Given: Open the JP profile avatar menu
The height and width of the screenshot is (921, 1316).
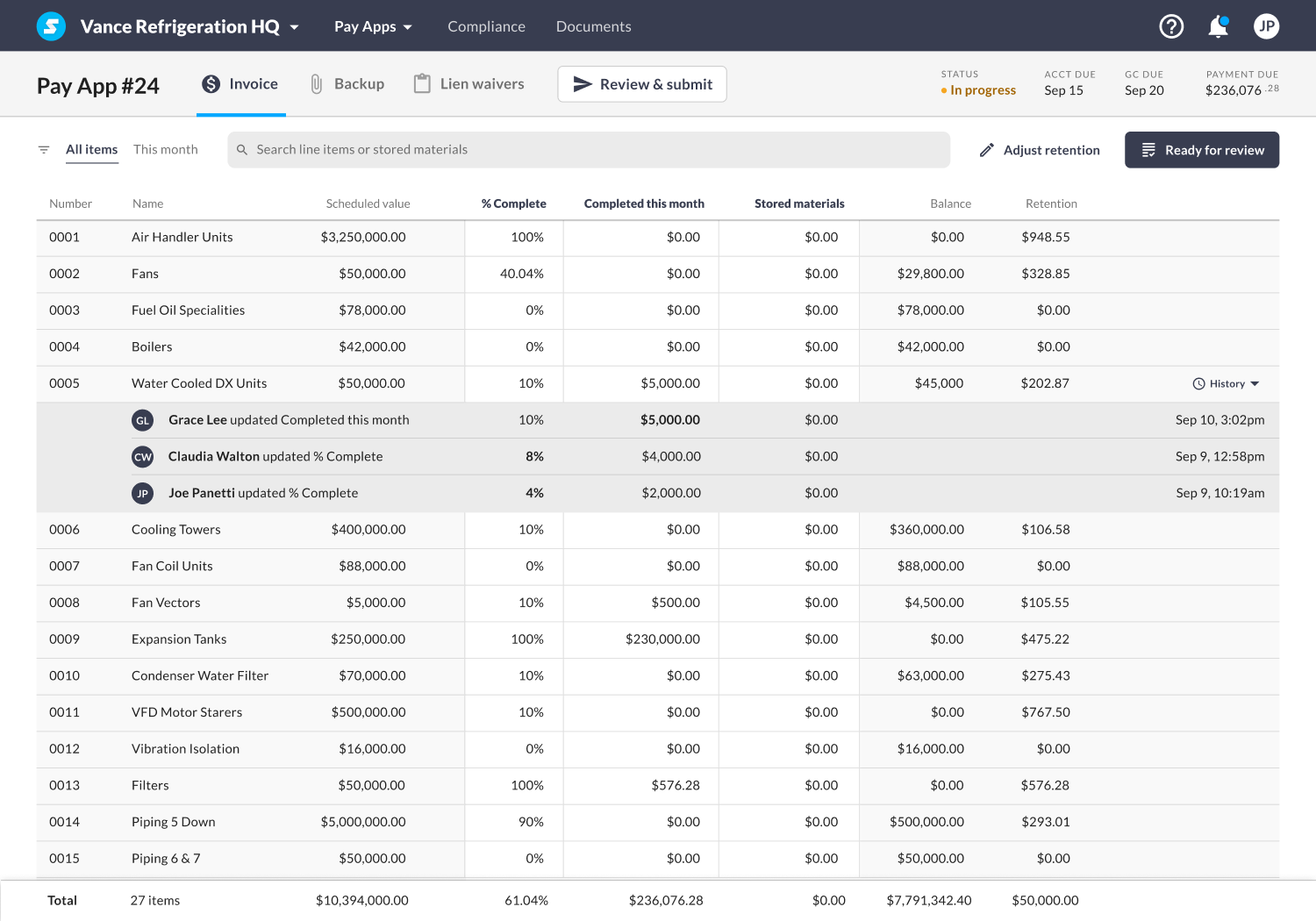Looking at the screenshot, I should coord(1266,25).
